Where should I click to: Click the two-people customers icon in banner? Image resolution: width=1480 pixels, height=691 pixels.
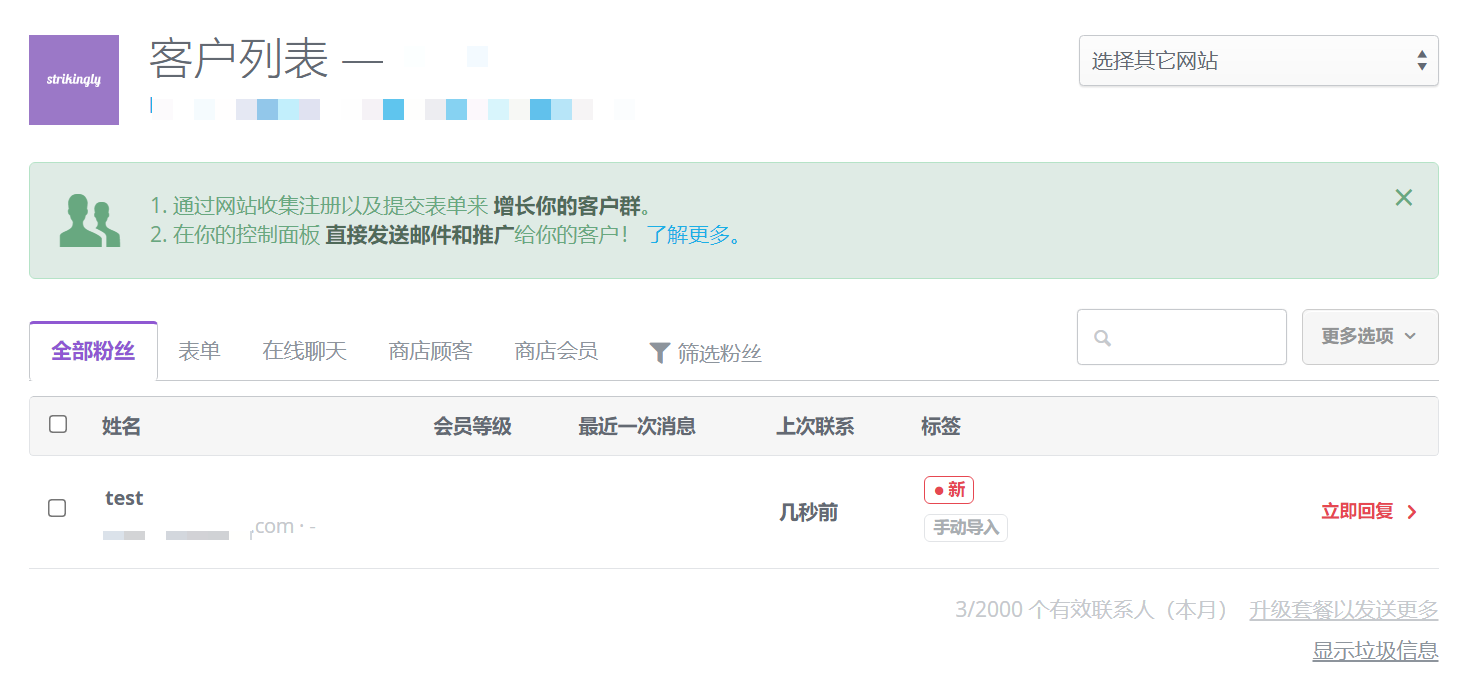[89, 221]
